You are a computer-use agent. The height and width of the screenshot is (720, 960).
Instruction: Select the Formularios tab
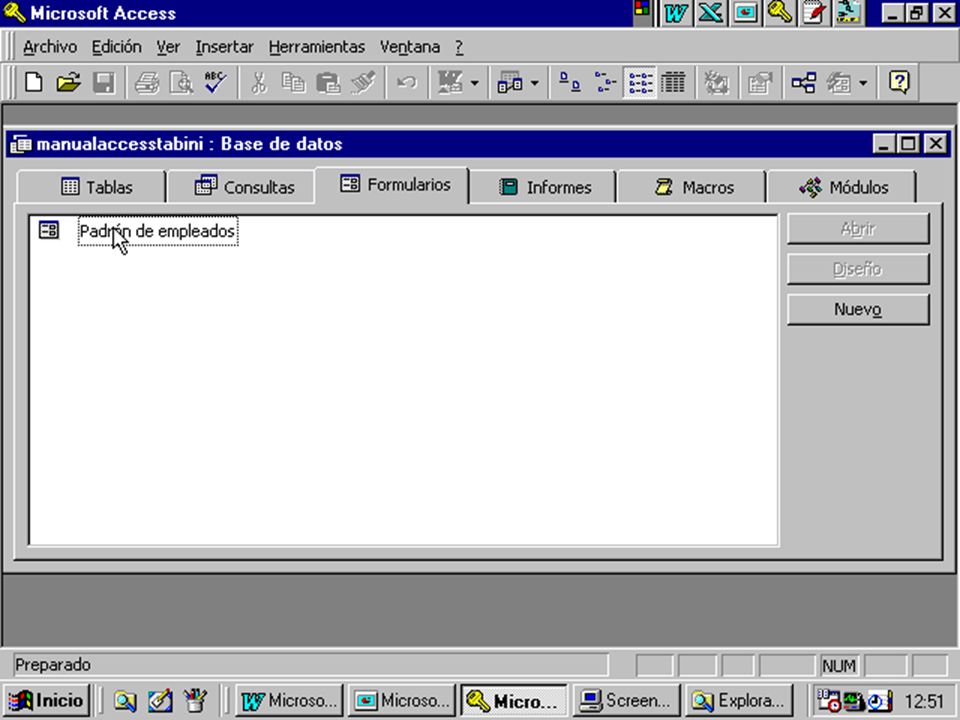pyautogui.click(x=392, y=185)
